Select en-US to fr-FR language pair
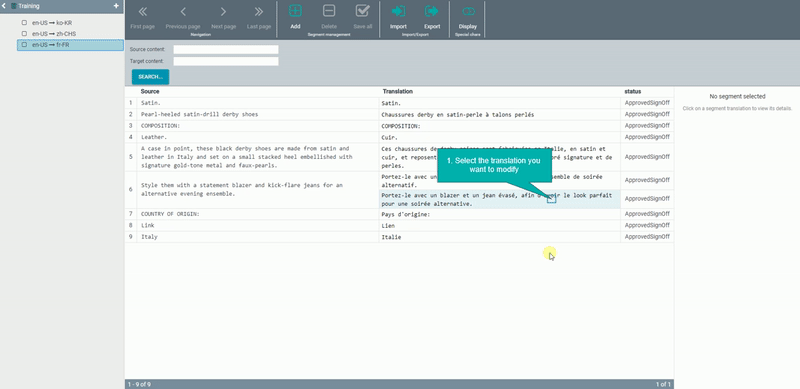 click(x=51, y=45)
